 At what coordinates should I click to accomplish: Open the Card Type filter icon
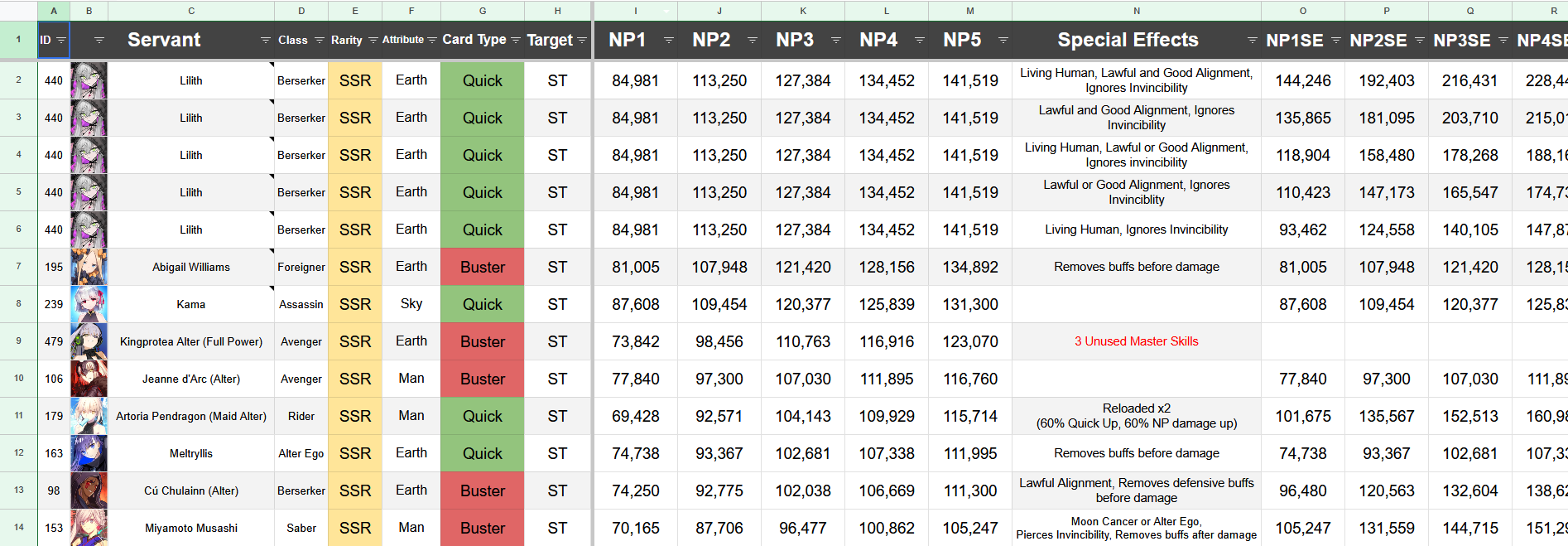tap(516, 40)
